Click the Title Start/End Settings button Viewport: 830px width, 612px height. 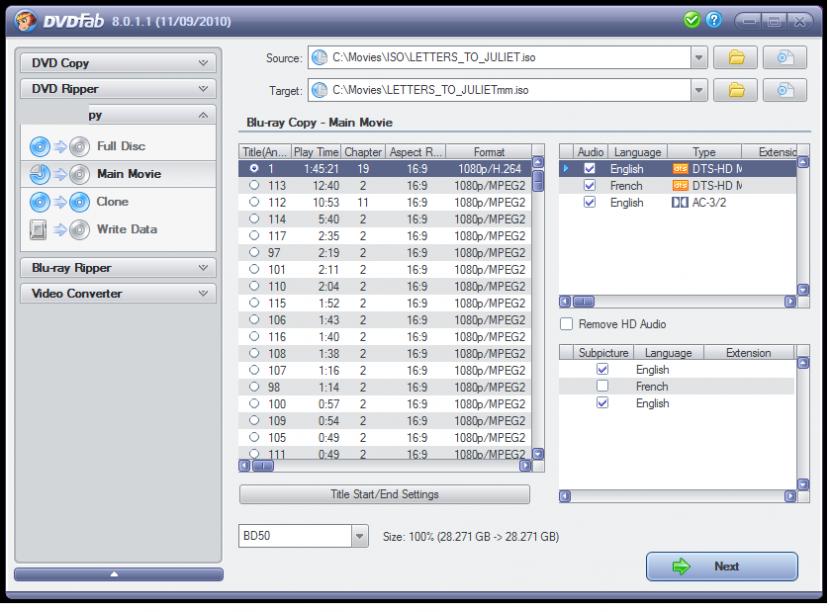point(384,494)
